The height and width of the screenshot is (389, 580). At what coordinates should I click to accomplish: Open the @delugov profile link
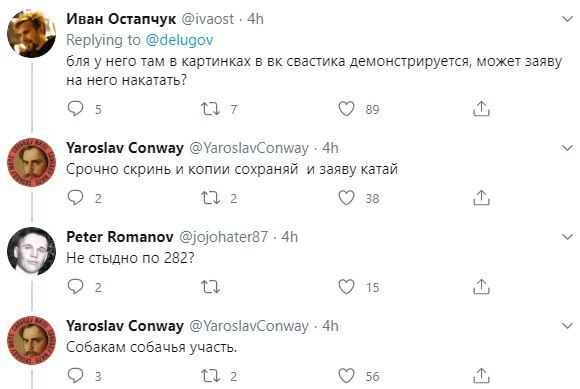click(x=179, y=40)
